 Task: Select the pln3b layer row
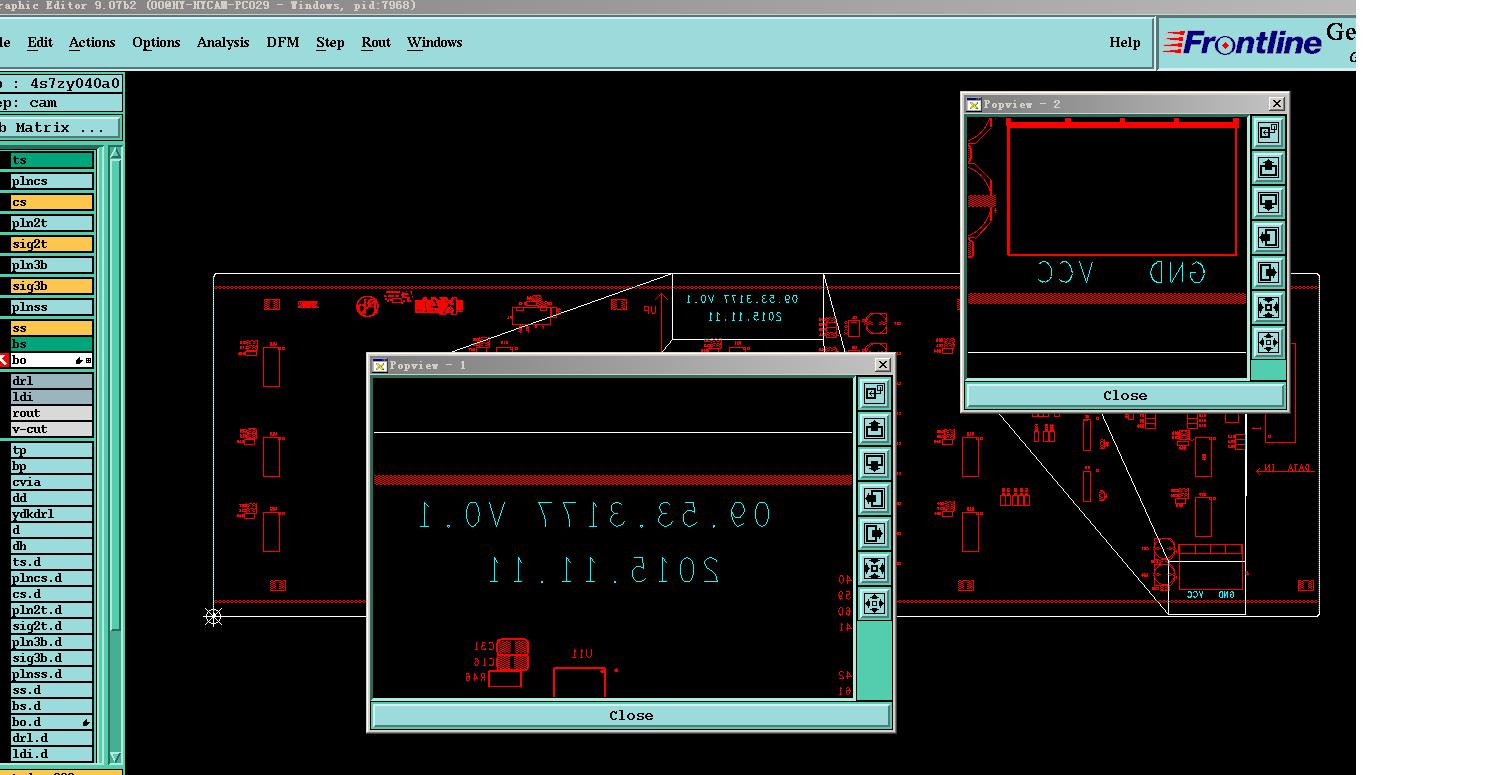pos(51,265)
